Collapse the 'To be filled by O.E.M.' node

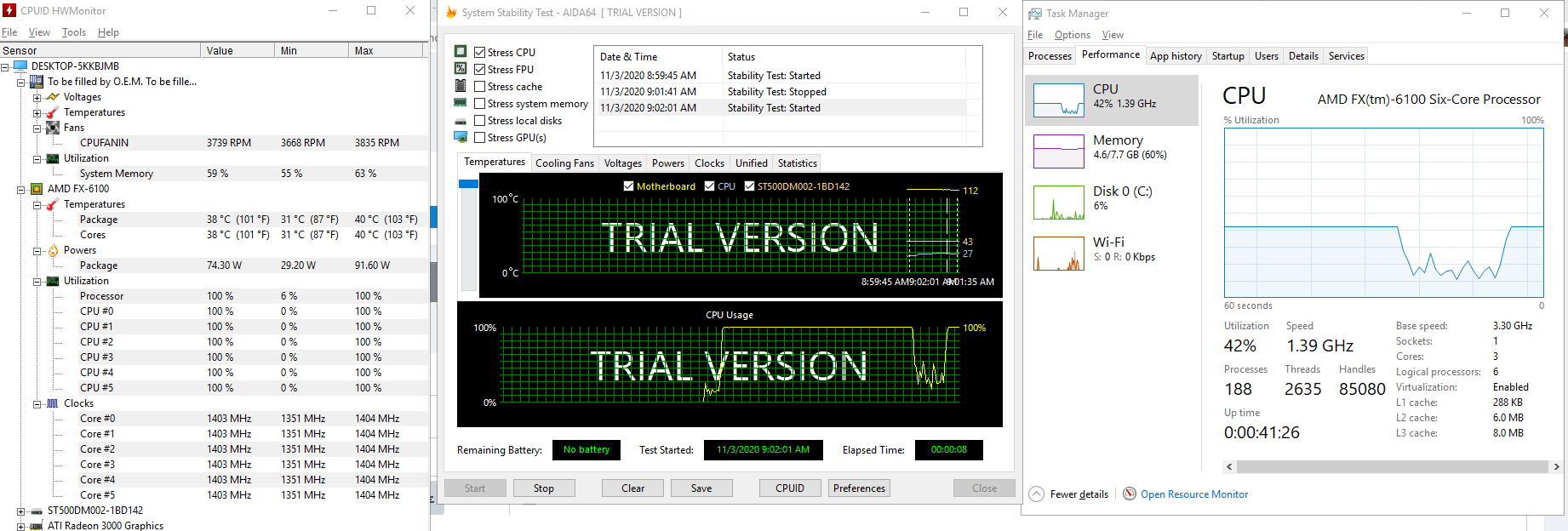tap(21, 82)
